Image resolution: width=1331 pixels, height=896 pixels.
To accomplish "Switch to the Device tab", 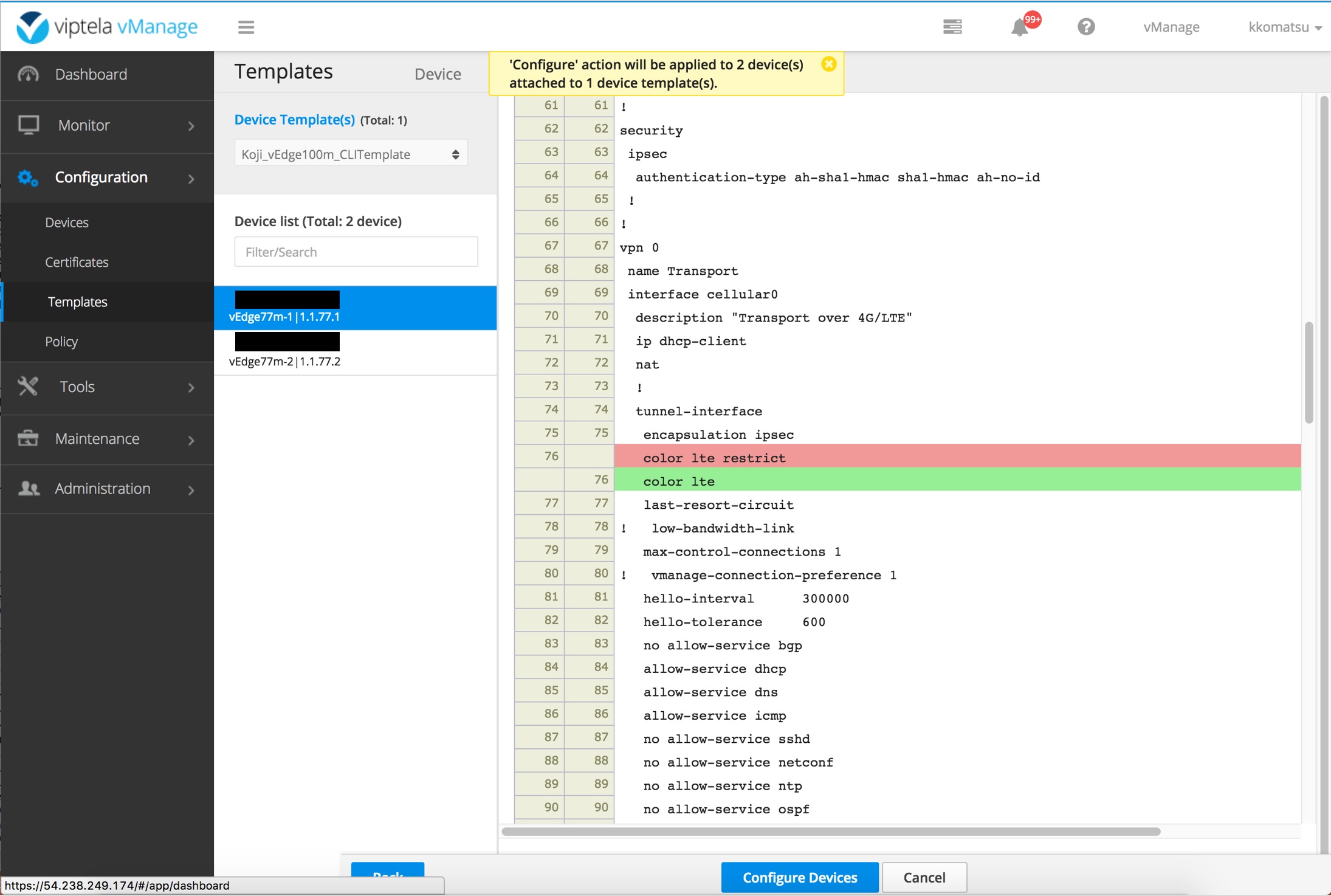I will pyautogui.click(x=438, y=73).
